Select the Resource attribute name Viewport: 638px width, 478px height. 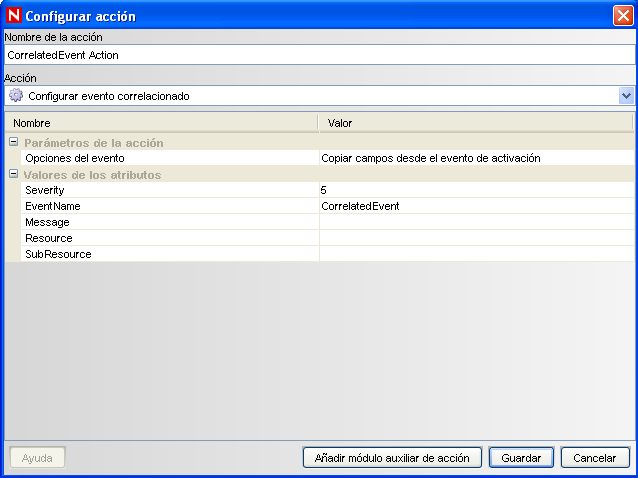(49, 238)
